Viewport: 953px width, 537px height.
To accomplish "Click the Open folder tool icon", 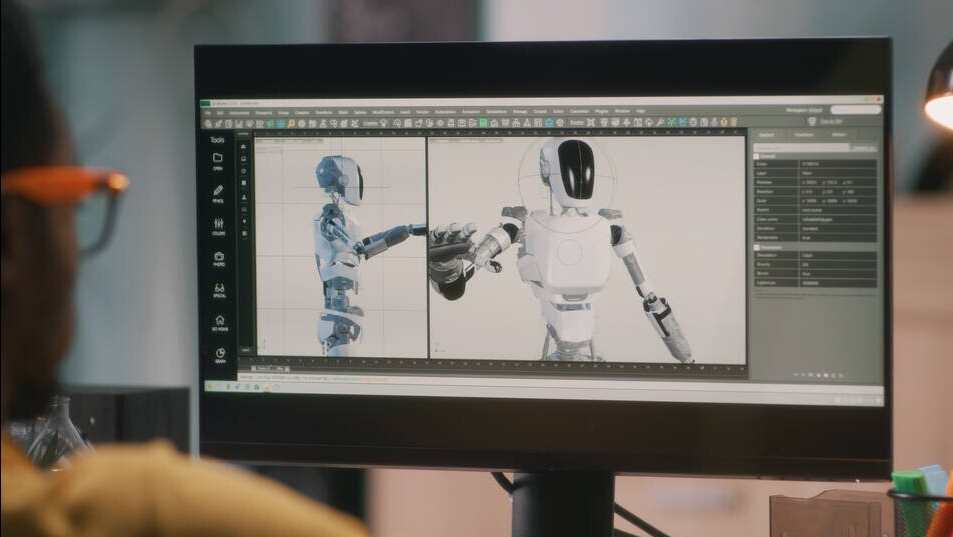I will [x=218, y=159].
